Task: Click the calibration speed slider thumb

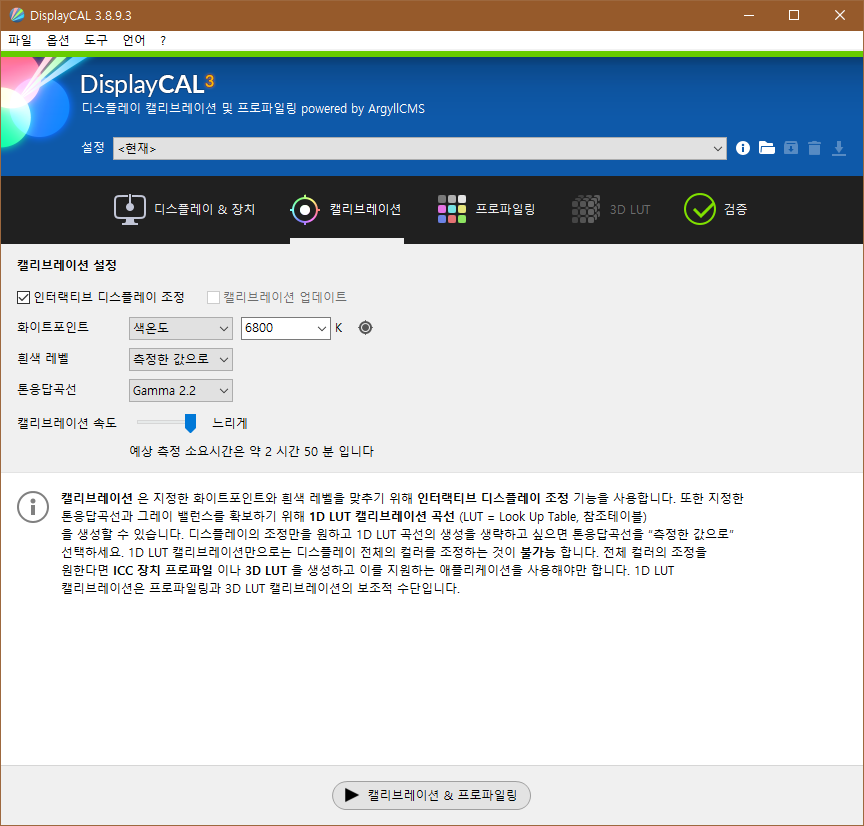Action: pyautogui.click(x=190, y=423)
